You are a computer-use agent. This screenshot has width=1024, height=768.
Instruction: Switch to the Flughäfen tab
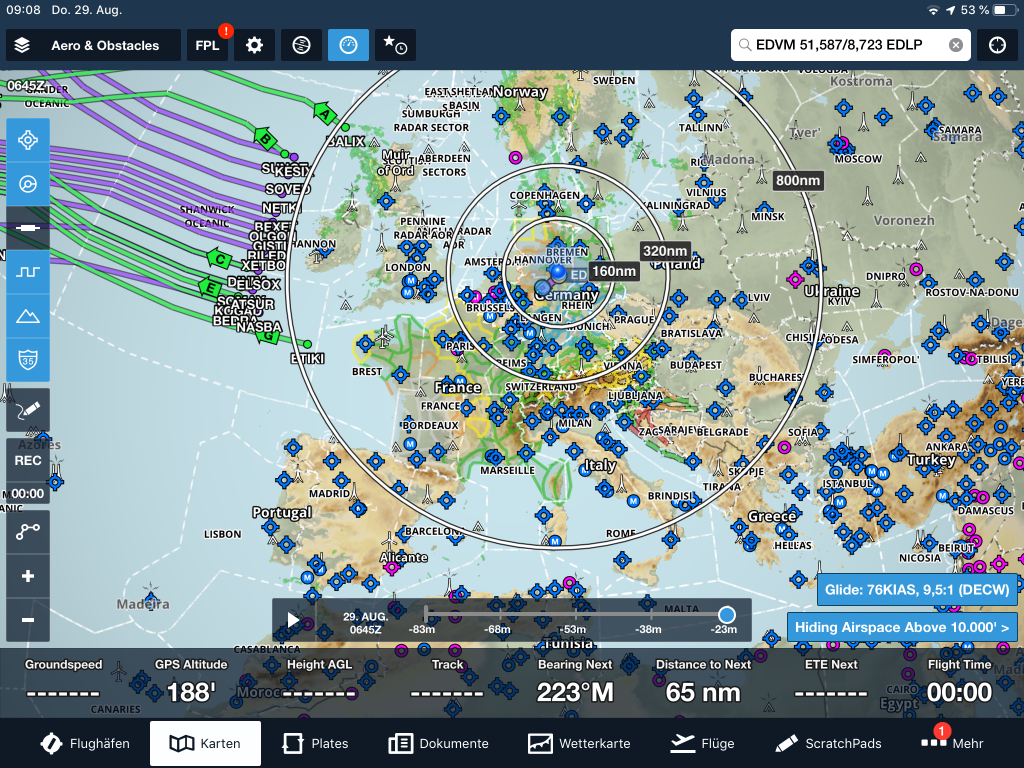86,743
